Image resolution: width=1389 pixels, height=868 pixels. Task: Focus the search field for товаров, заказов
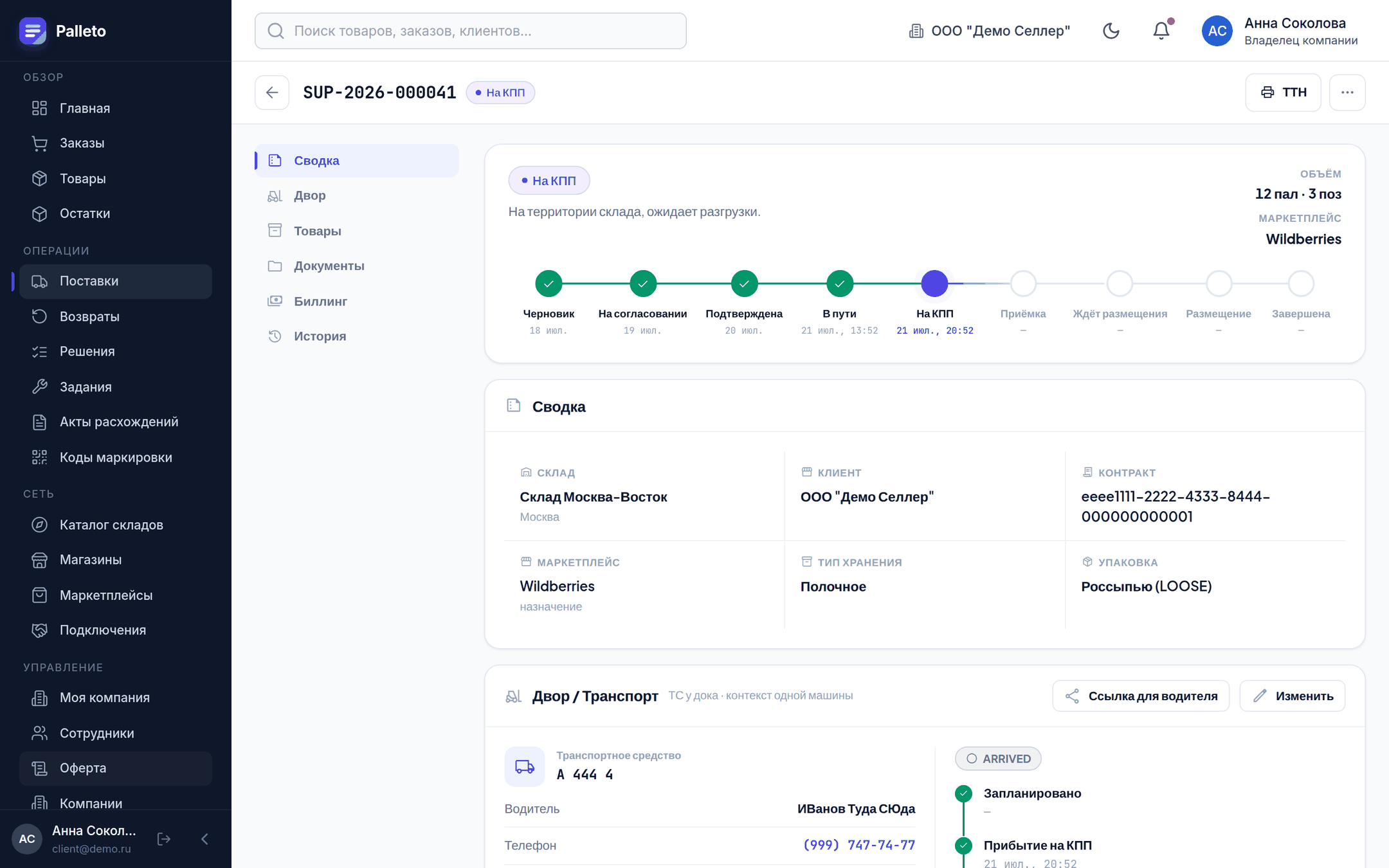(471, 31)
